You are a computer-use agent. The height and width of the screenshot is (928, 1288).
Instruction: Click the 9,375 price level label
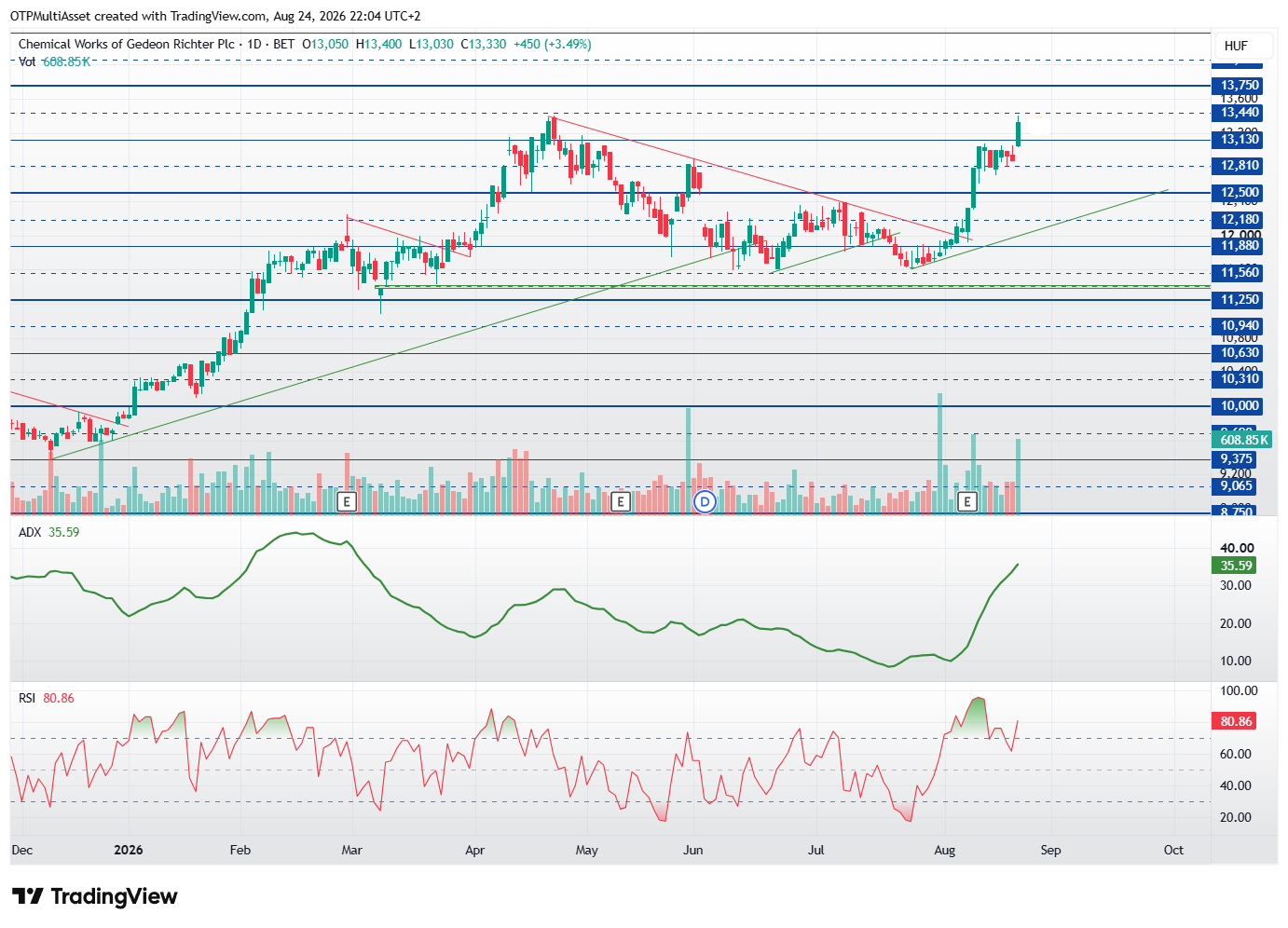[x=1236, y=459]
